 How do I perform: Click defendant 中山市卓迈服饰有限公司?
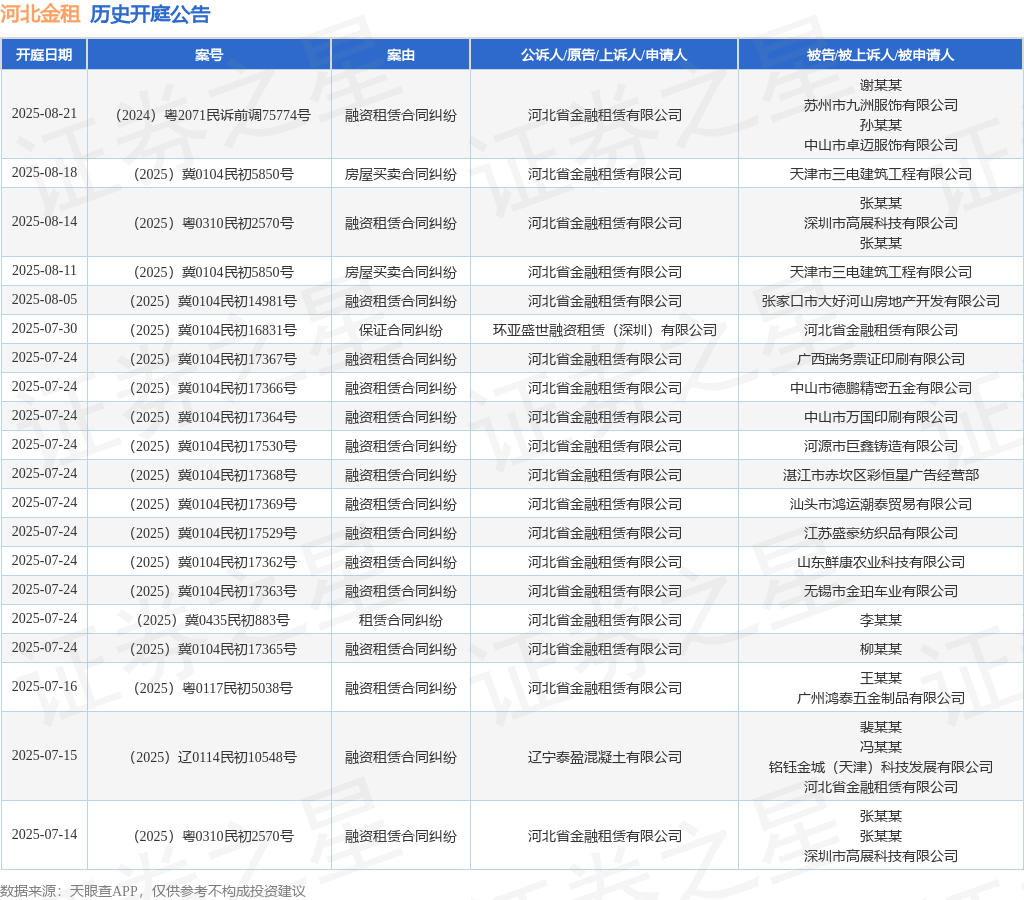pyautogui.click(x=880, y=145)
